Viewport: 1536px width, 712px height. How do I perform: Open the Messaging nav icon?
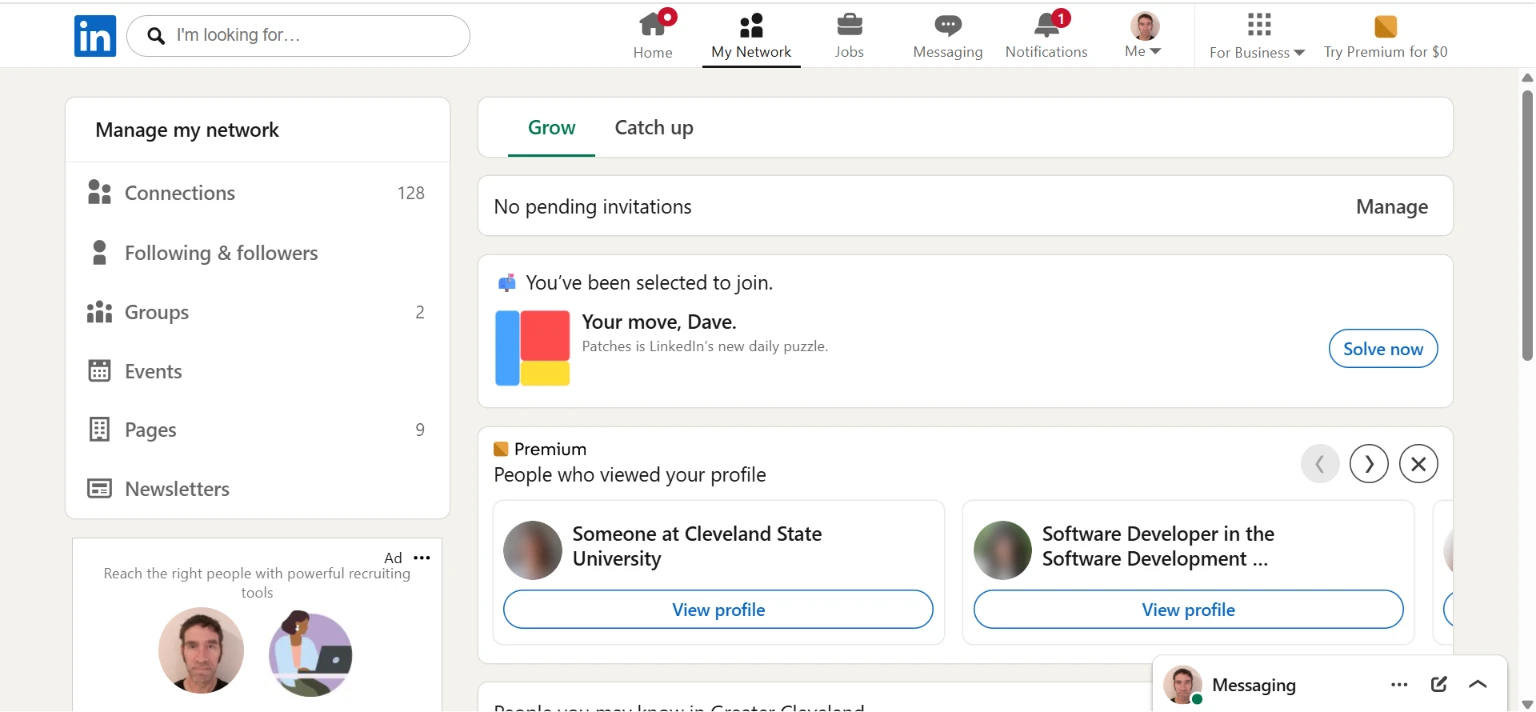click(x=948, y=25)
